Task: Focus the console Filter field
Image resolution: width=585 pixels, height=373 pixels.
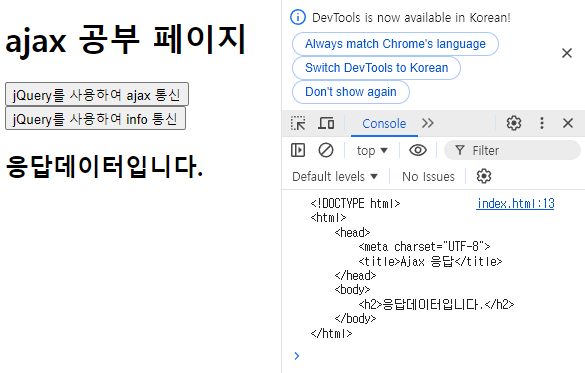Action: 512,150
